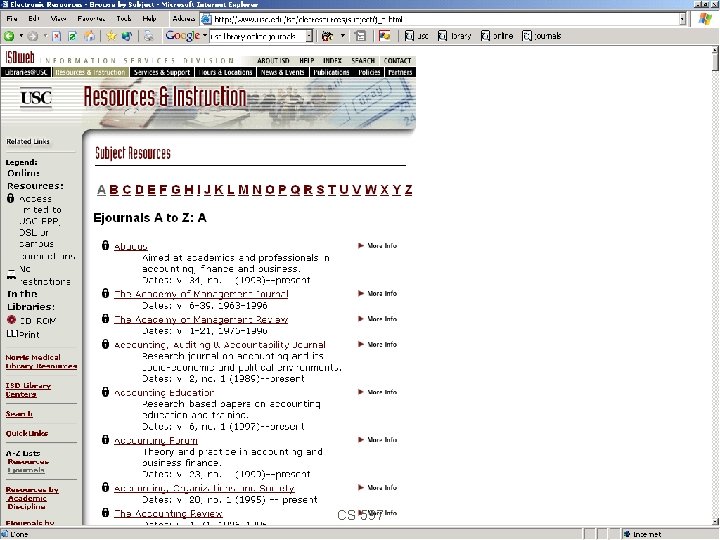Viewport: 720px width, 540px height.
Task: Select the Publications tab
Action: pyautogui.click(x=332, y=72)
